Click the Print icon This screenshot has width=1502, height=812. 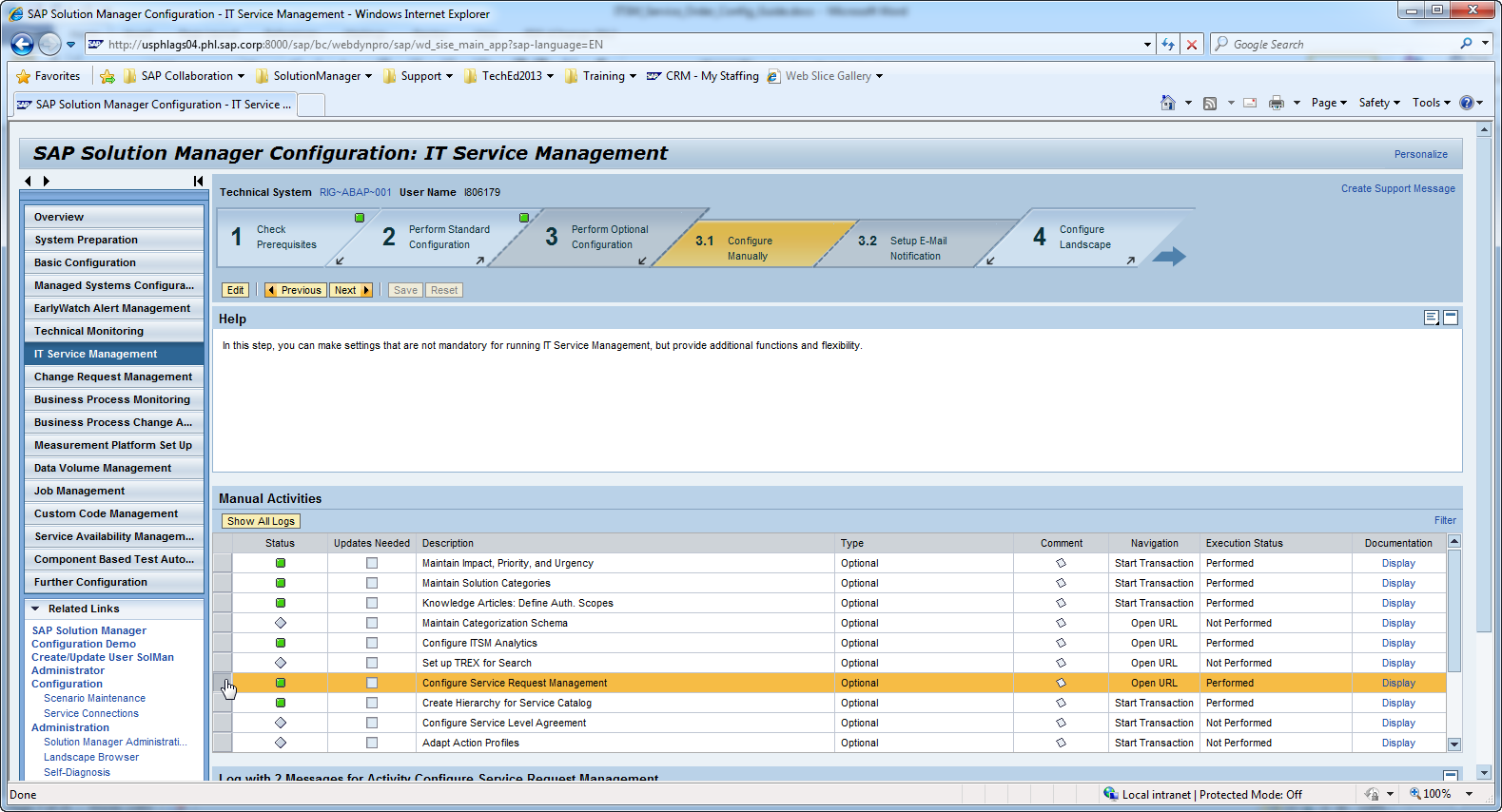[1277, 103]
